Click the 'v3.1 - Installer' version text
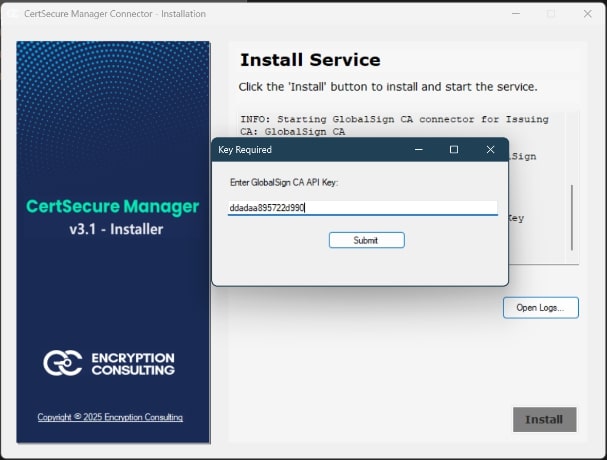Screen dimensions: 607x460 point(116,229)
